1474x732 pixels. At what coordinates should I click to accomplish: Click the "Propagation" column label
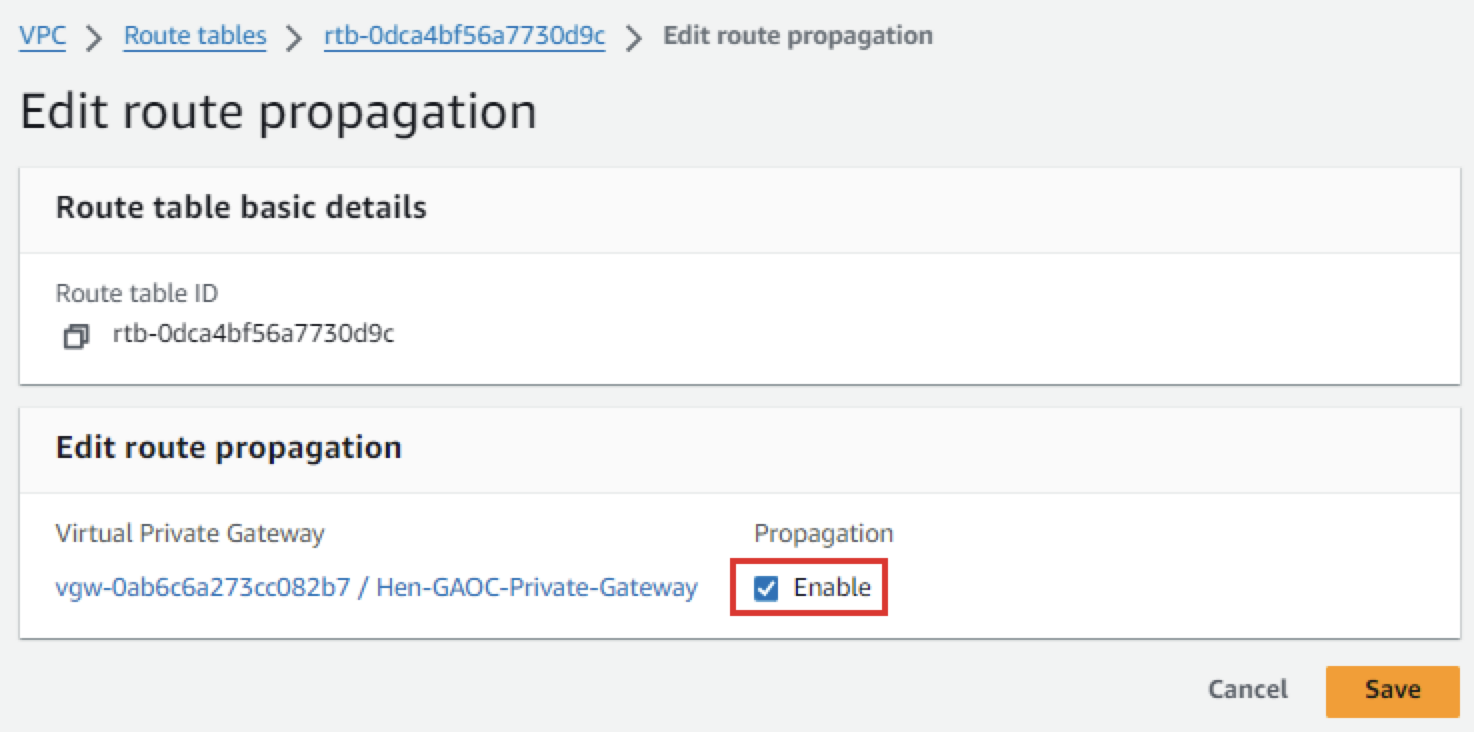[x=823, y=533]
